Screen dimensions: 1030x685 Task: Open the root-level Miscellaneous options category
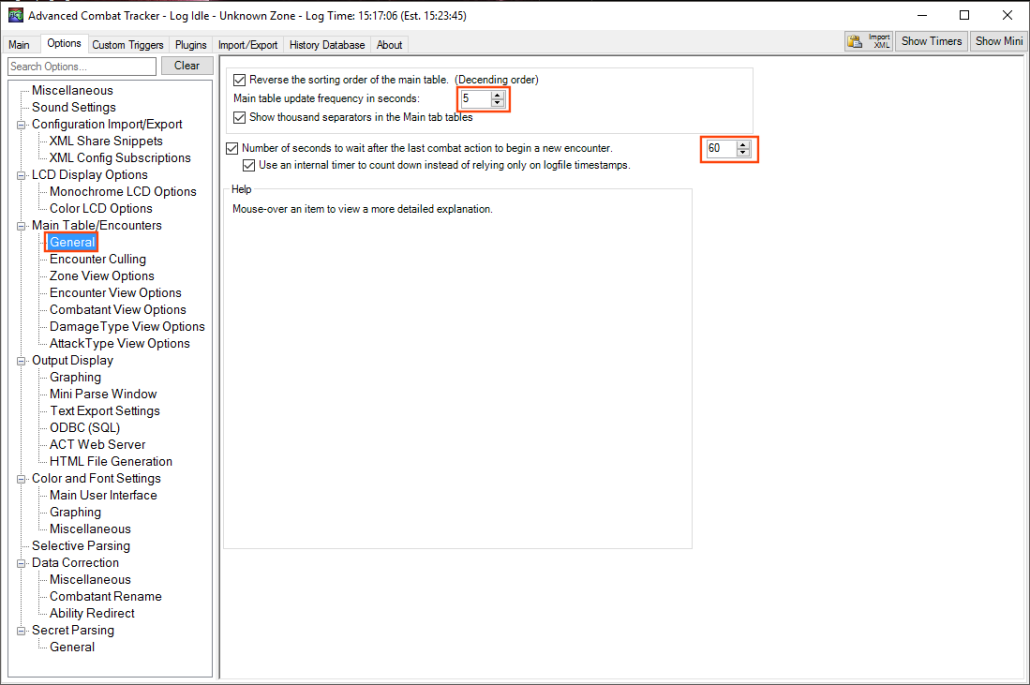[x=72, y=91]
